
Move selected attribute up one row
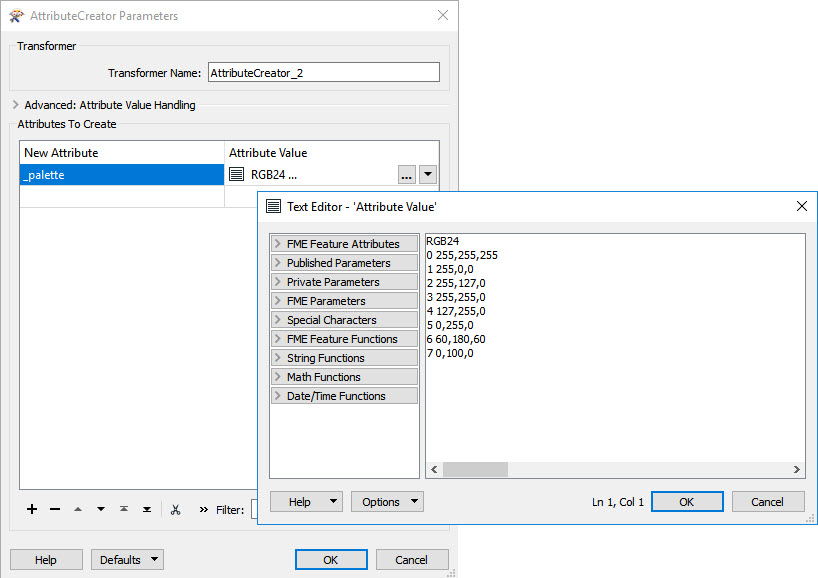(x=78, y=509)
